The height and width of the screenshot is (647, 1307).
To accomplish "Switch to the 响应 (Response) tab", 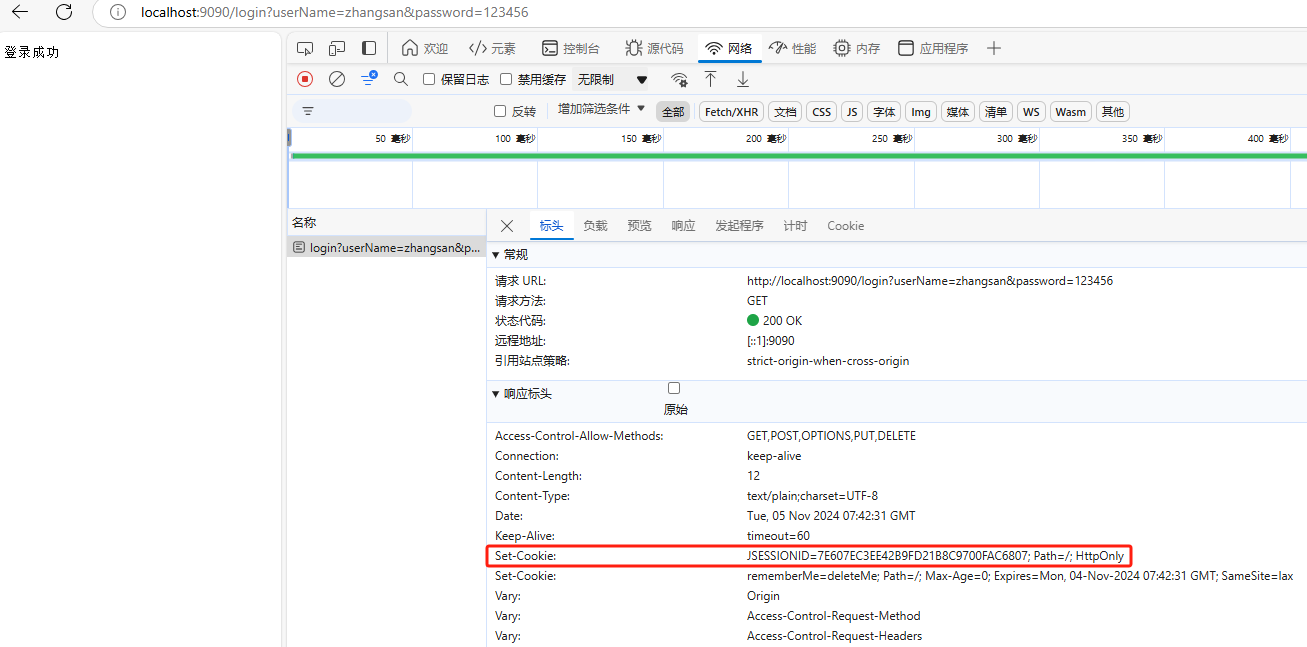I will point(683,226).
